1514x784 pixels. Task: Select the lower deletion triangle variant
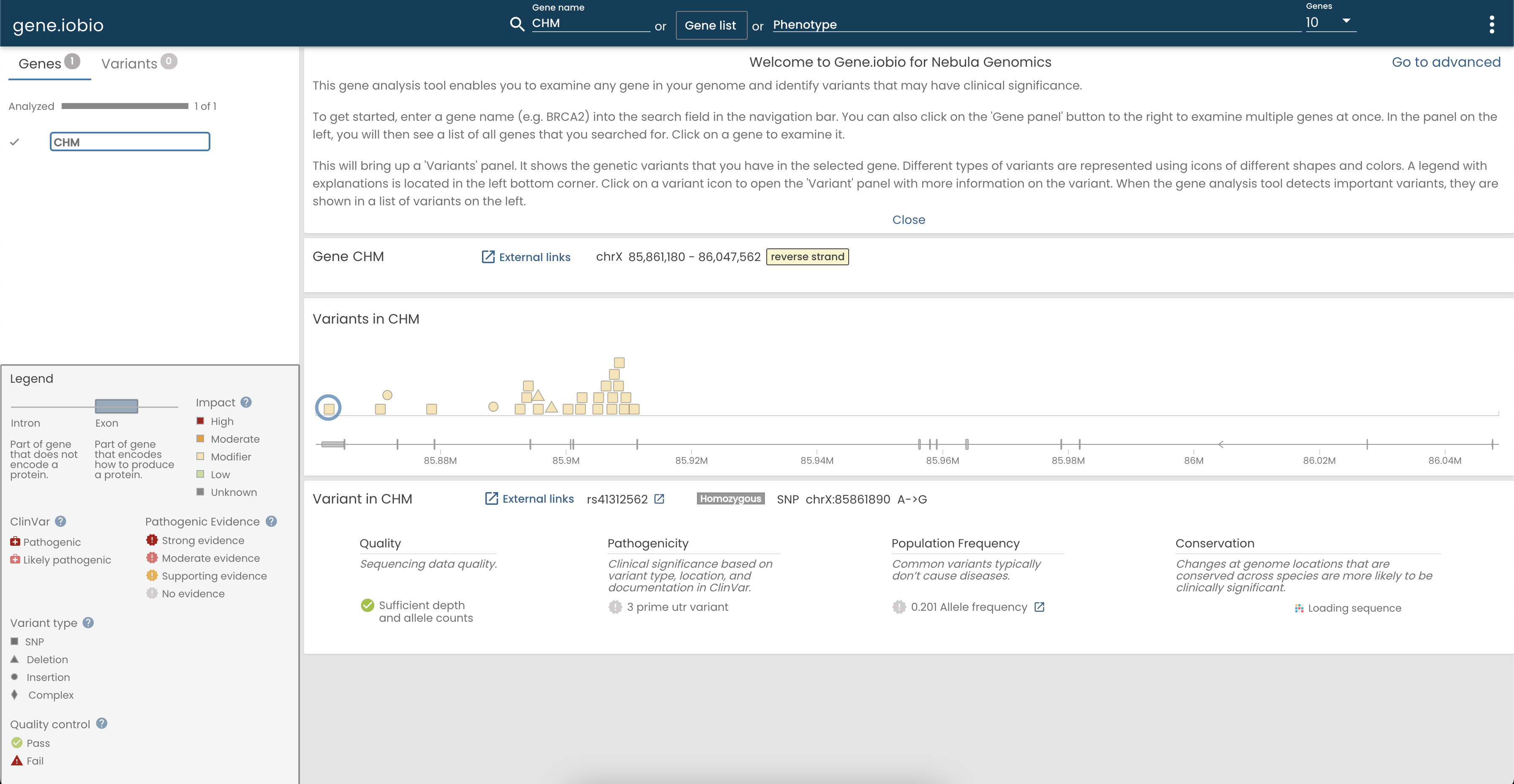pyautogui.click(x=551, y=407)
